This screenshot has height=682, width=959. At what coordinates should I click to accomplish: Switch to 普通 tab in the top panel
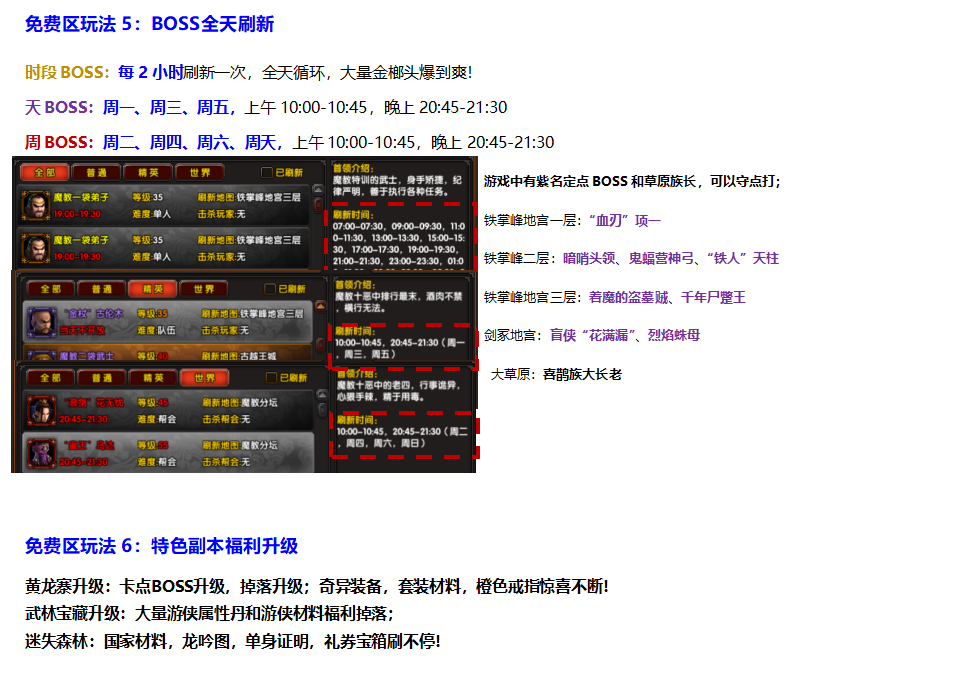(x=96, y=173)
